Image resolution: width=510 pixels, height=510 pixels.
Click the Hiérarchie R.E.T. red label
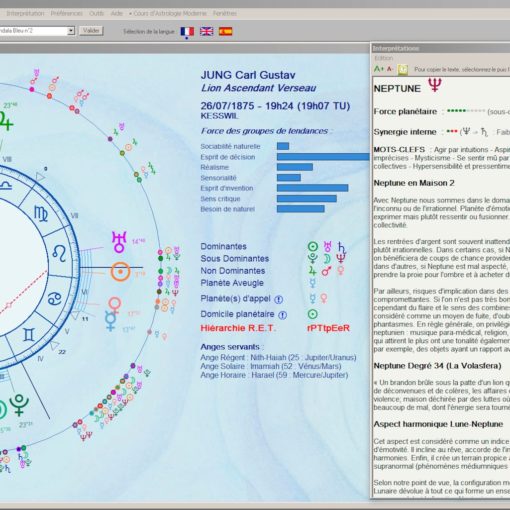pos(238,328)
